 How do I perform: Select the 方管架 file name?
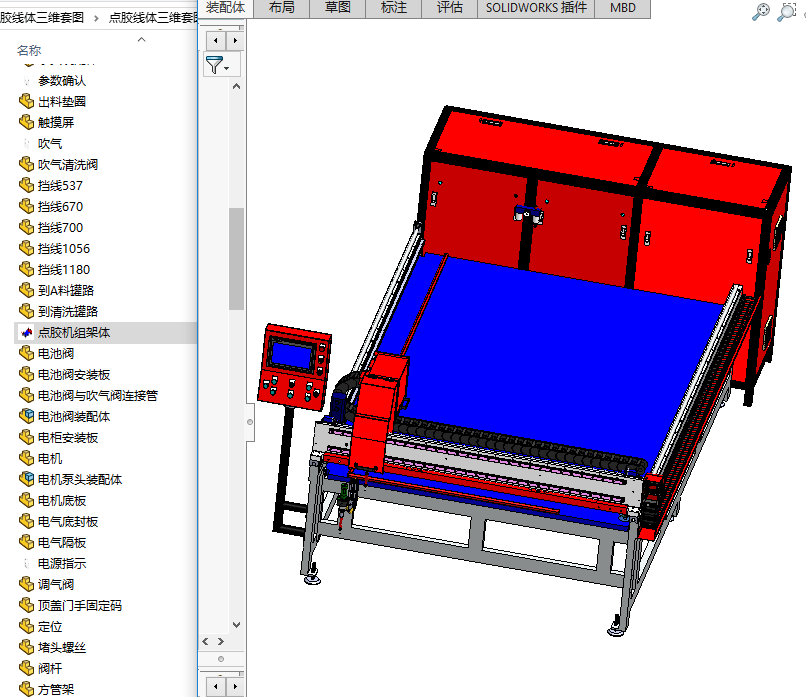[56, 690]
